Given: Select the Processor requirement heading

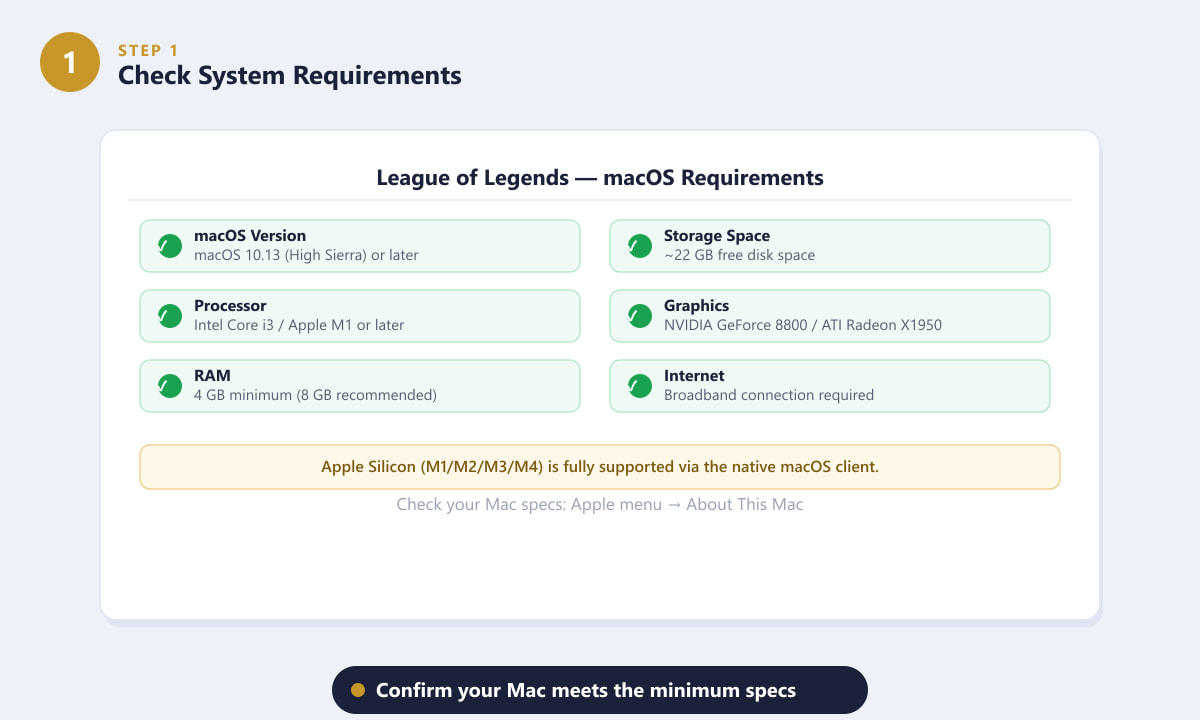Looking at the screenshot, I should 230,306.
